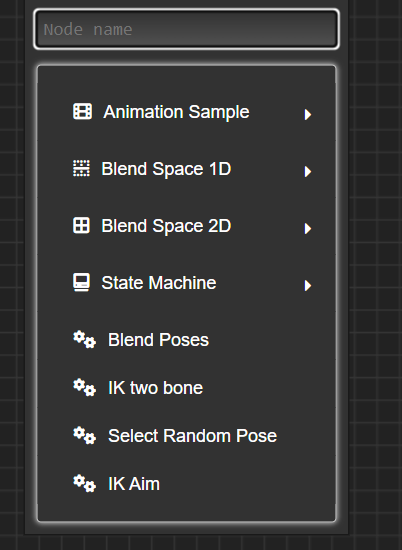Viewport: 402px width, 550px height.
Task: Click the Blend Space 2D grid icon
Action: point(81,225)
